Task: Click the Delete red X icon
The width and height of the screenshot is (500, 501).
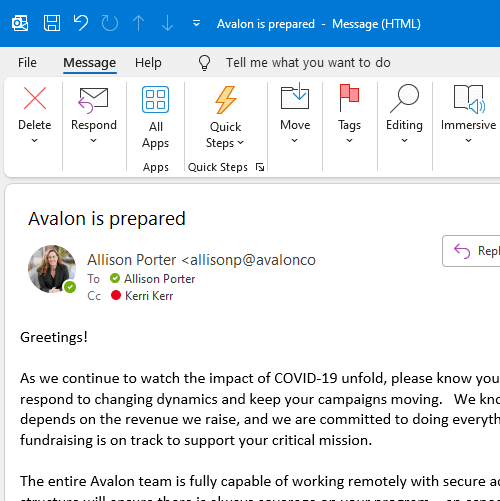Action: [35, 98]
